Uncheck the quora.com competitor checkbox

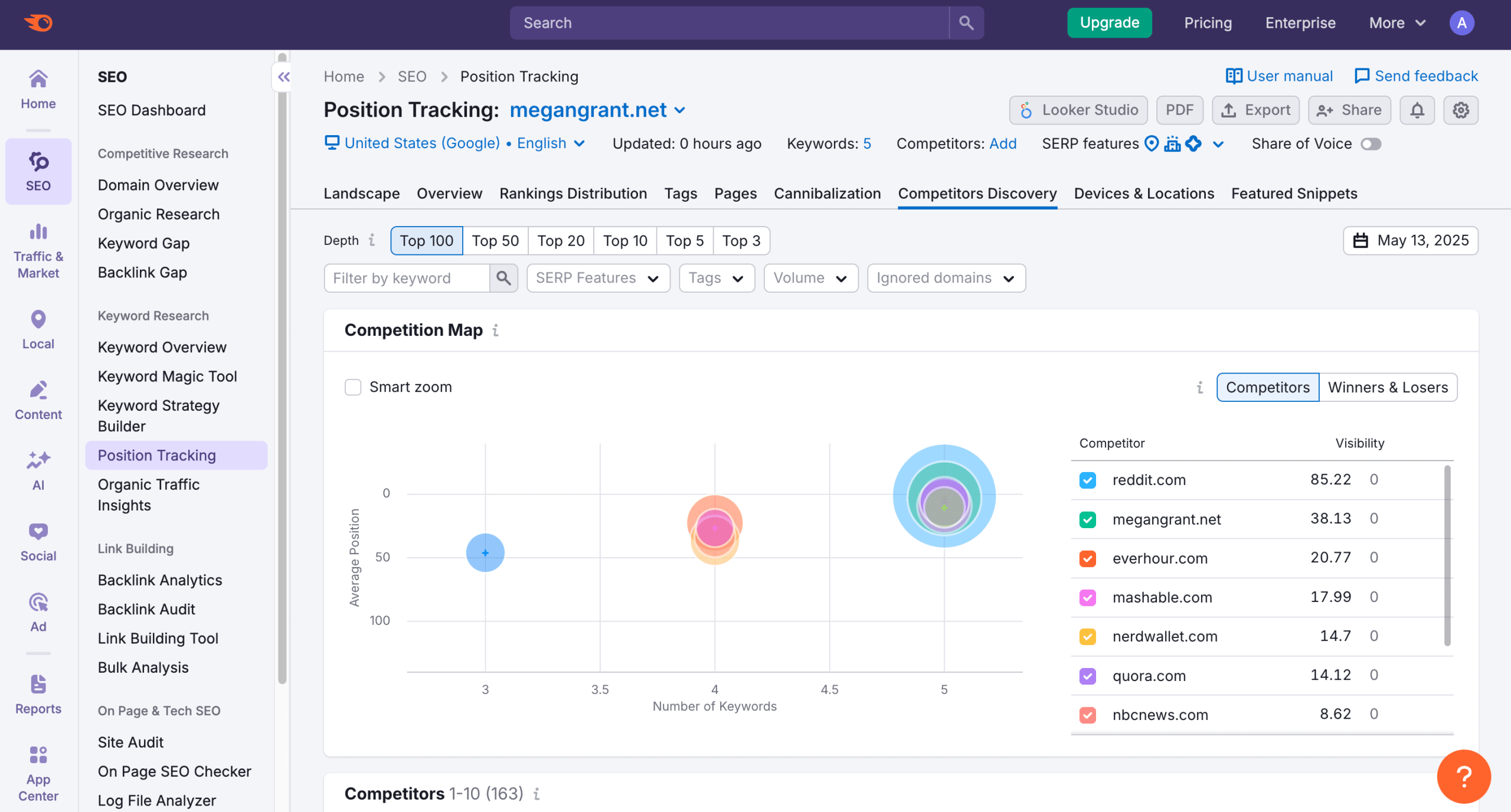[1088, 676]
